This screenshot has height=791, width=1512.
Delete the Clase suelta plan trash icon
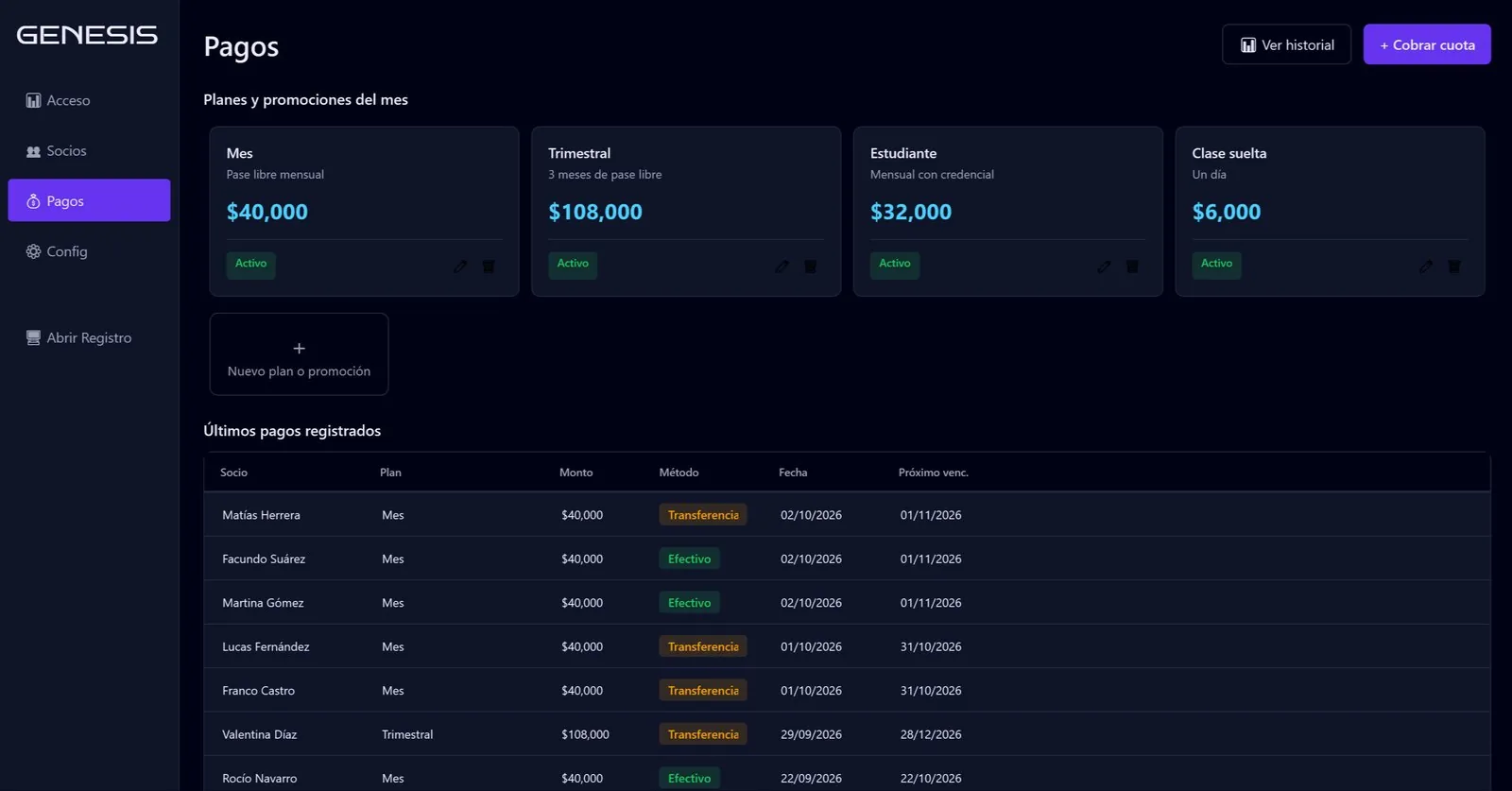(1454, 267)
